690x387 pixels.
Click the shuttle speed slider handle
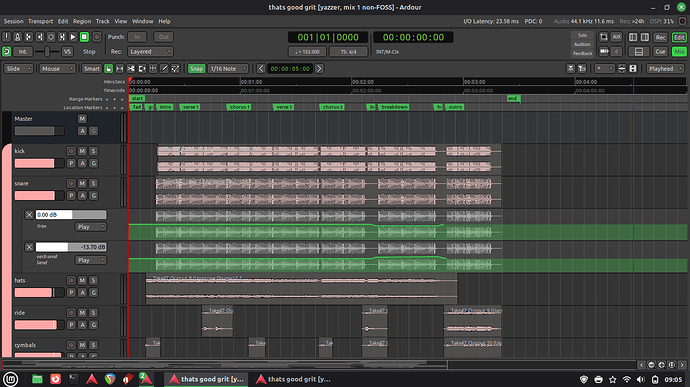[47, 52]
